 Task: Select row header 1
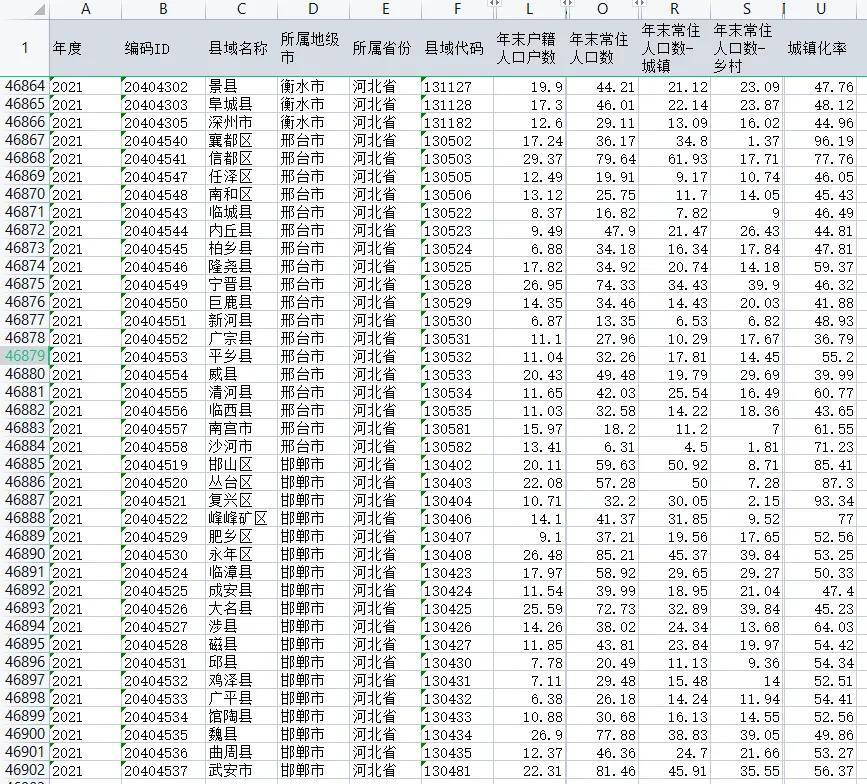click(x=24, y=48)
